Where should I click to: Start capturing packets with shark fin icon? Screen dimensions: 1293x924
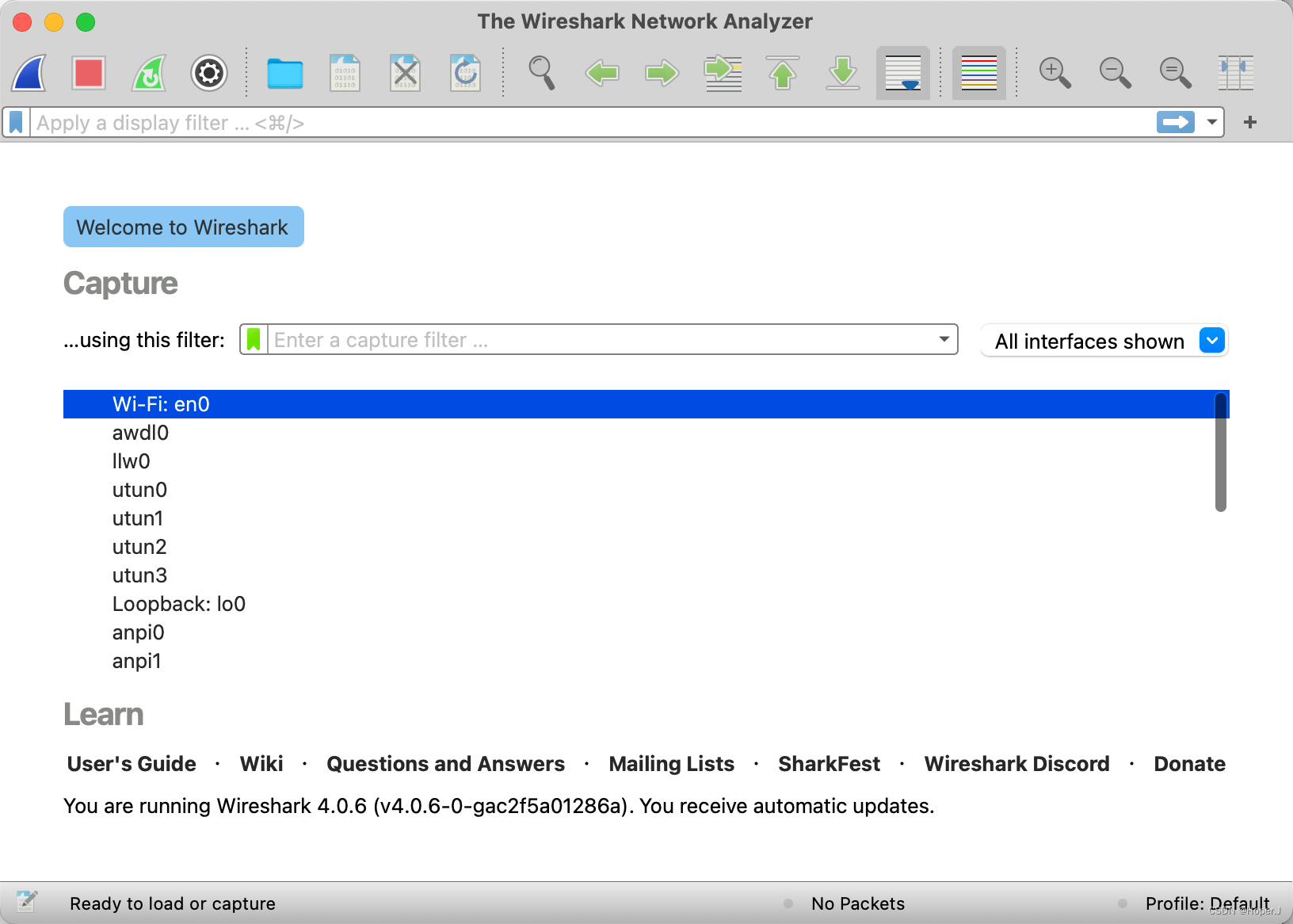pyautogui.click(x=29, y=73)
